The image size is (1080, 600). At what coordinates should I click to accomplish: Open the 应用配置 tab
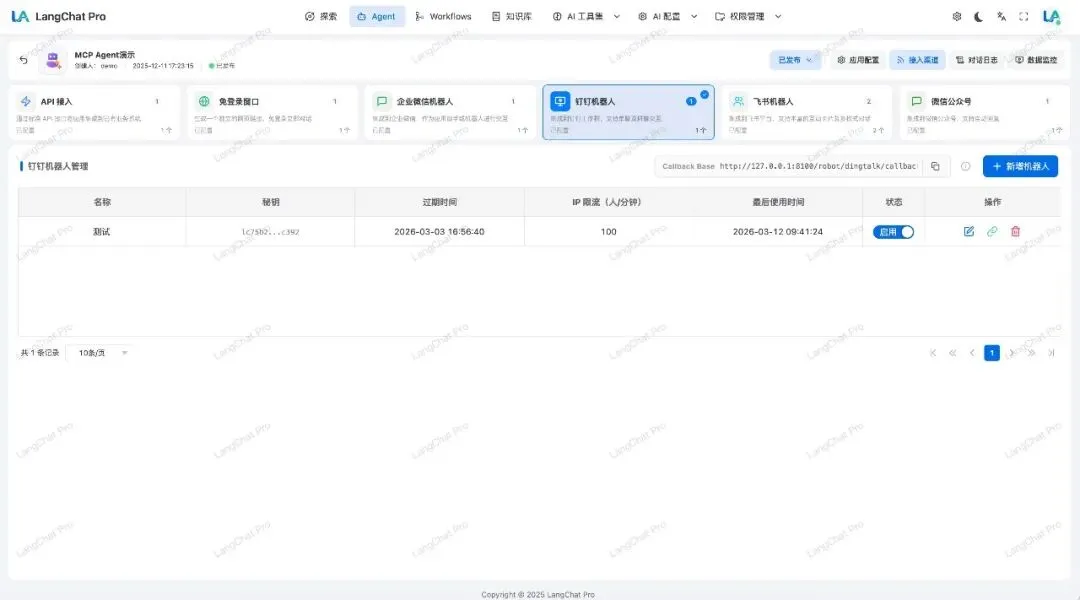pyautogui.click(x=858, y=60)
